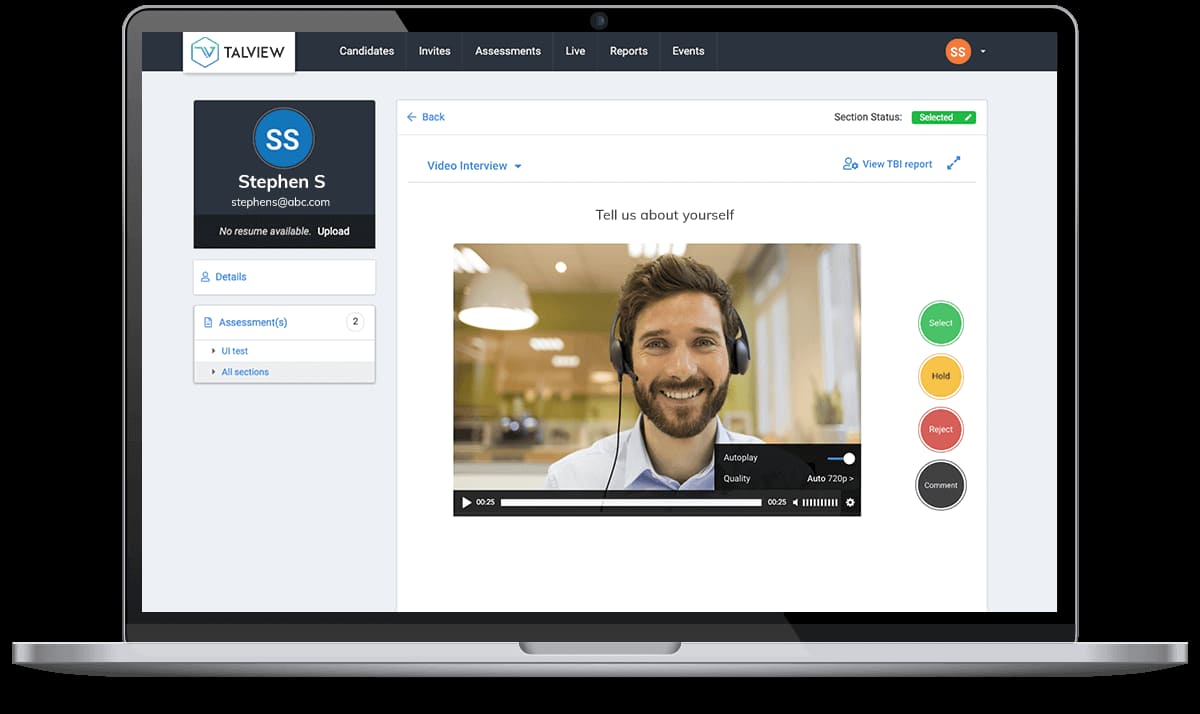
Task: Click the yellow Hold decision icon
Action: point(940,376)
